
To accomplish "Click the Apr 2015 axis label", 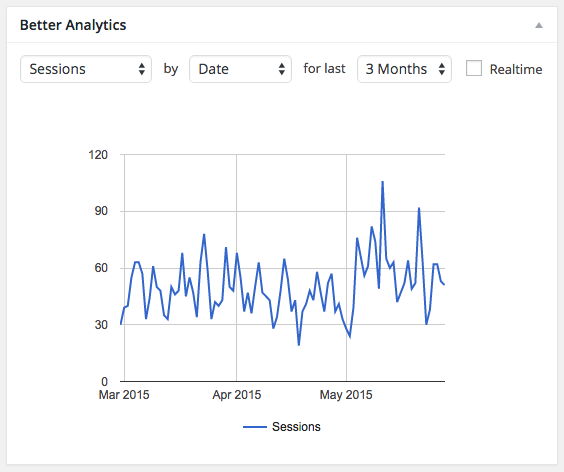I will [x=237, y=395].
